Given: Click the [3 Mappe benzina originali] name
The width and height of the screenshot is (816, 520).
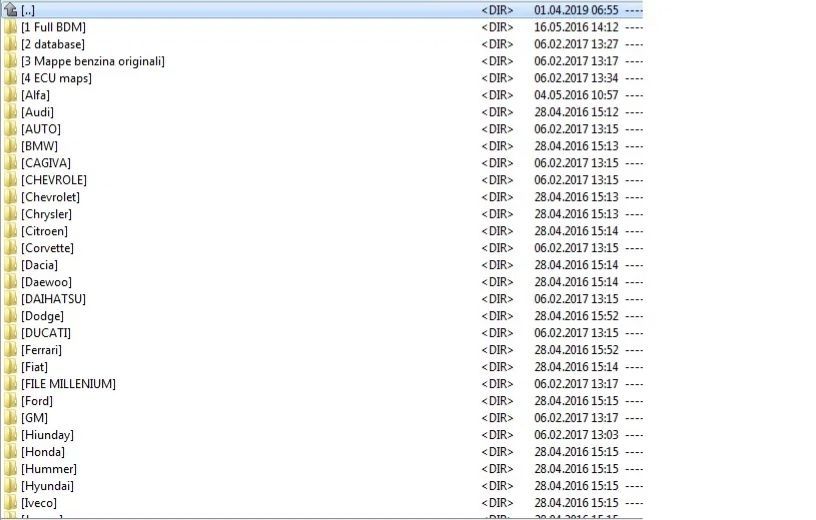Looking at the screenshot, I should click(93, 61).
